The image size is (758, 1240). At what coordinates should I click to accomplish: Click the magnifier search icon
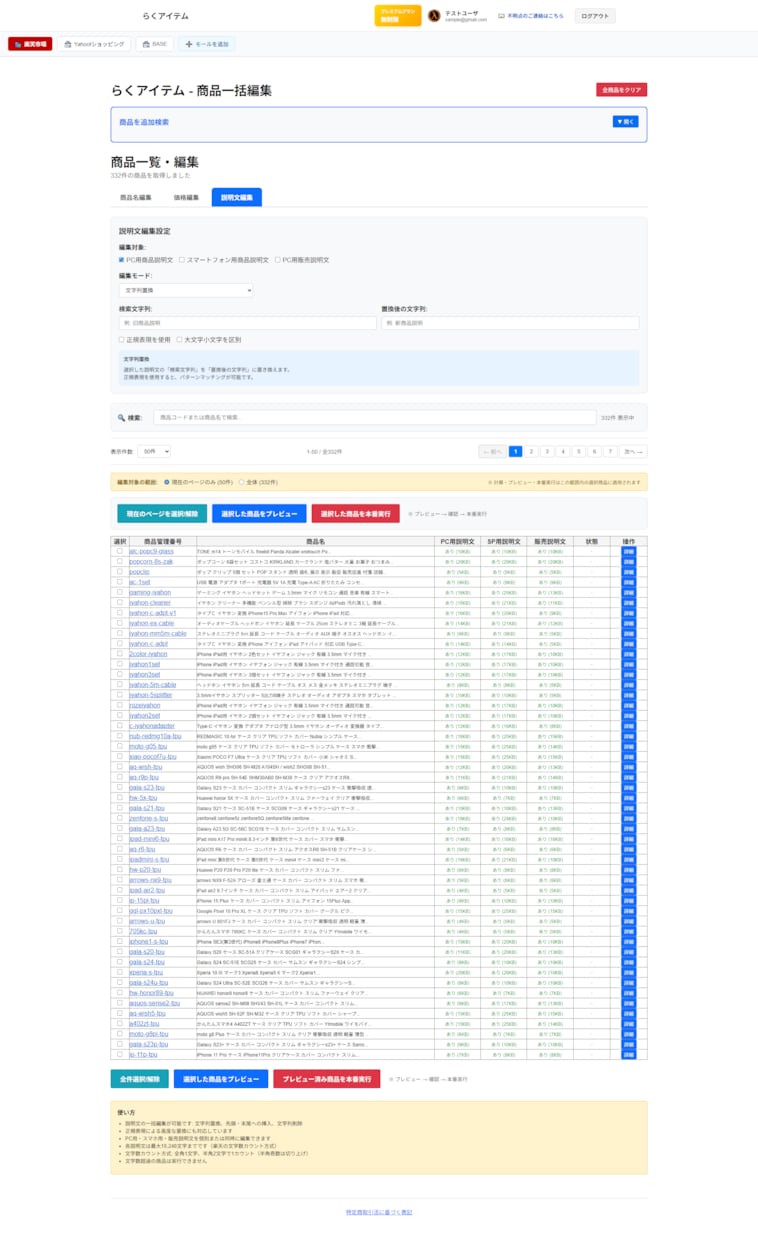(122, 418)
